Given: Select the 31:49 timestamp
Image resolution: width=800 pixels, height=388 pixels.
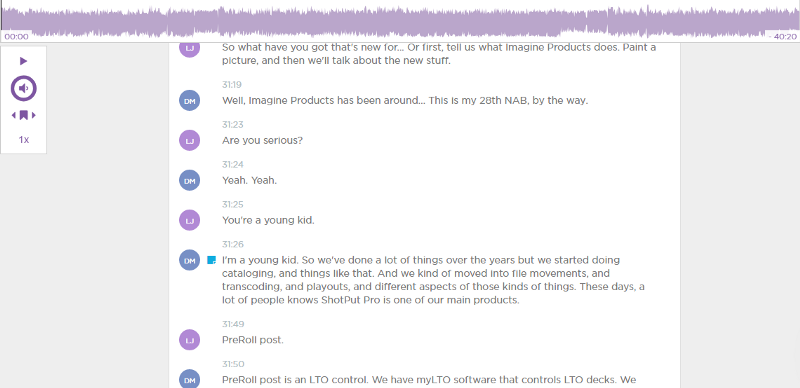Looking at the screenshot, I should (233, 324).
